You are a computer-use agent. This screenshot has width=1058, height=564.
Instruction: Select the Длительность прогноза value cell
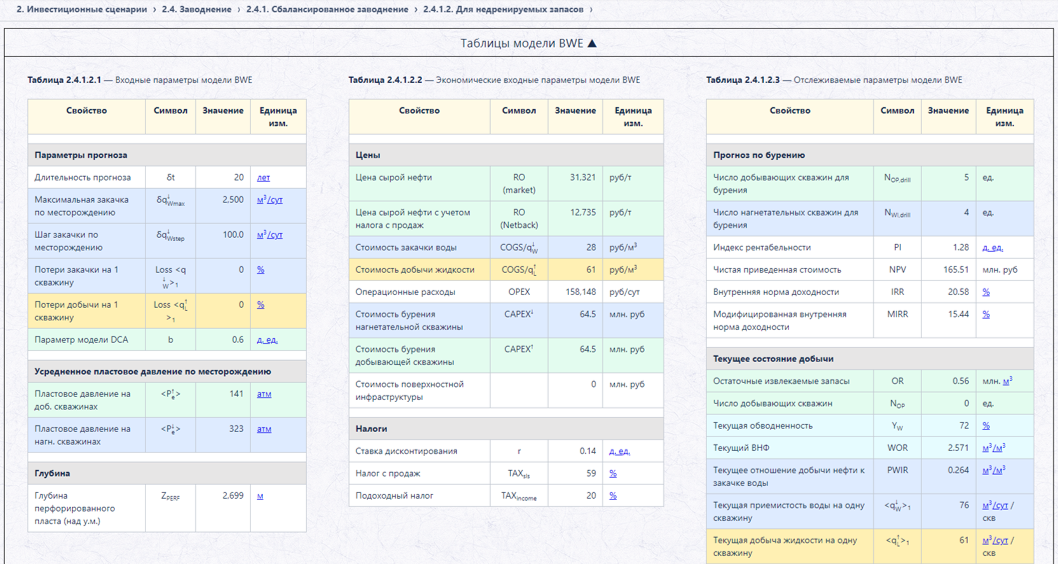click(x=223, y=177)
